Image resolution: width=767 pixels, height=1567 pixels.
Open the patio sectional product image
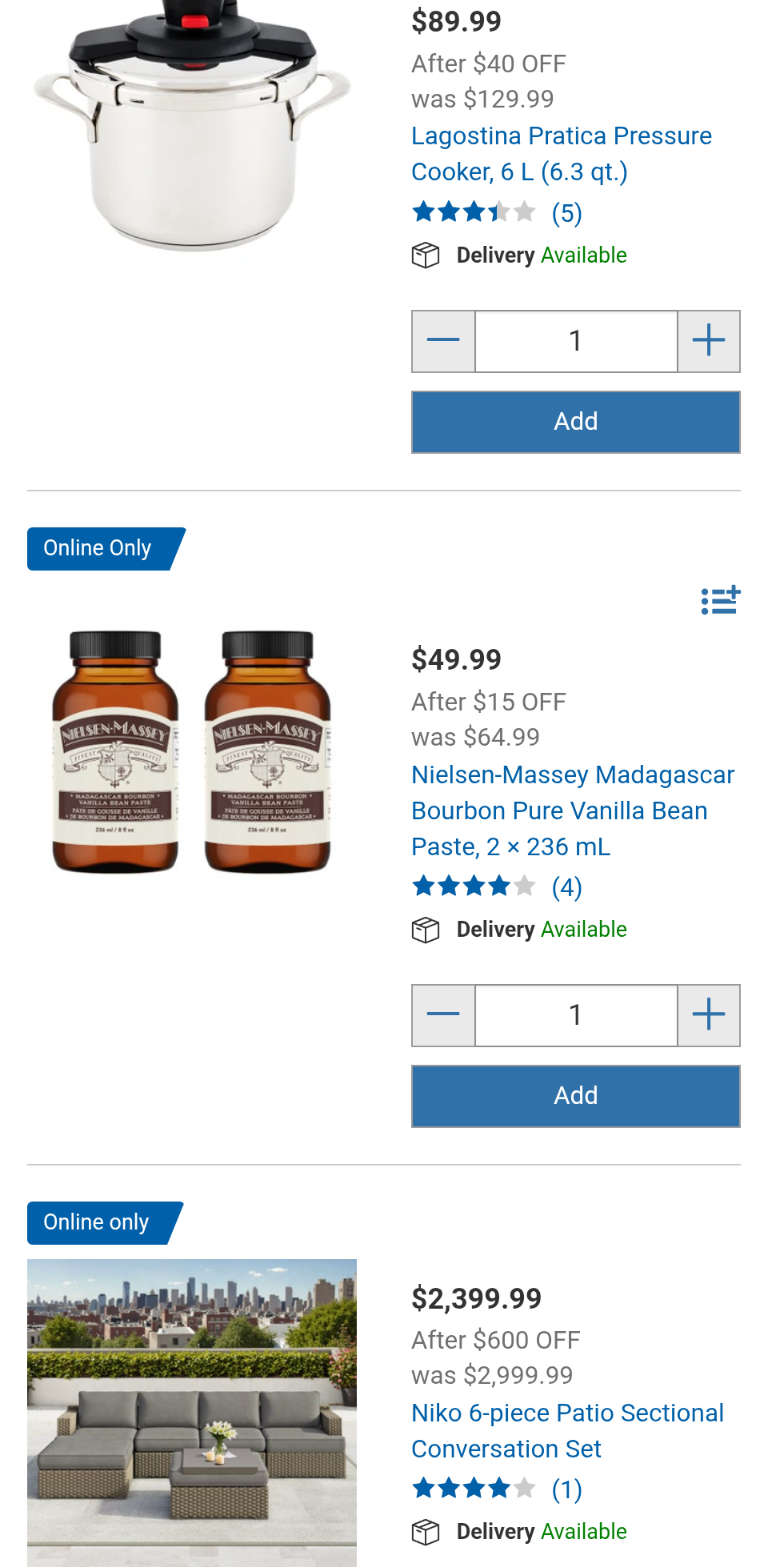click(x=191, y=1411)
